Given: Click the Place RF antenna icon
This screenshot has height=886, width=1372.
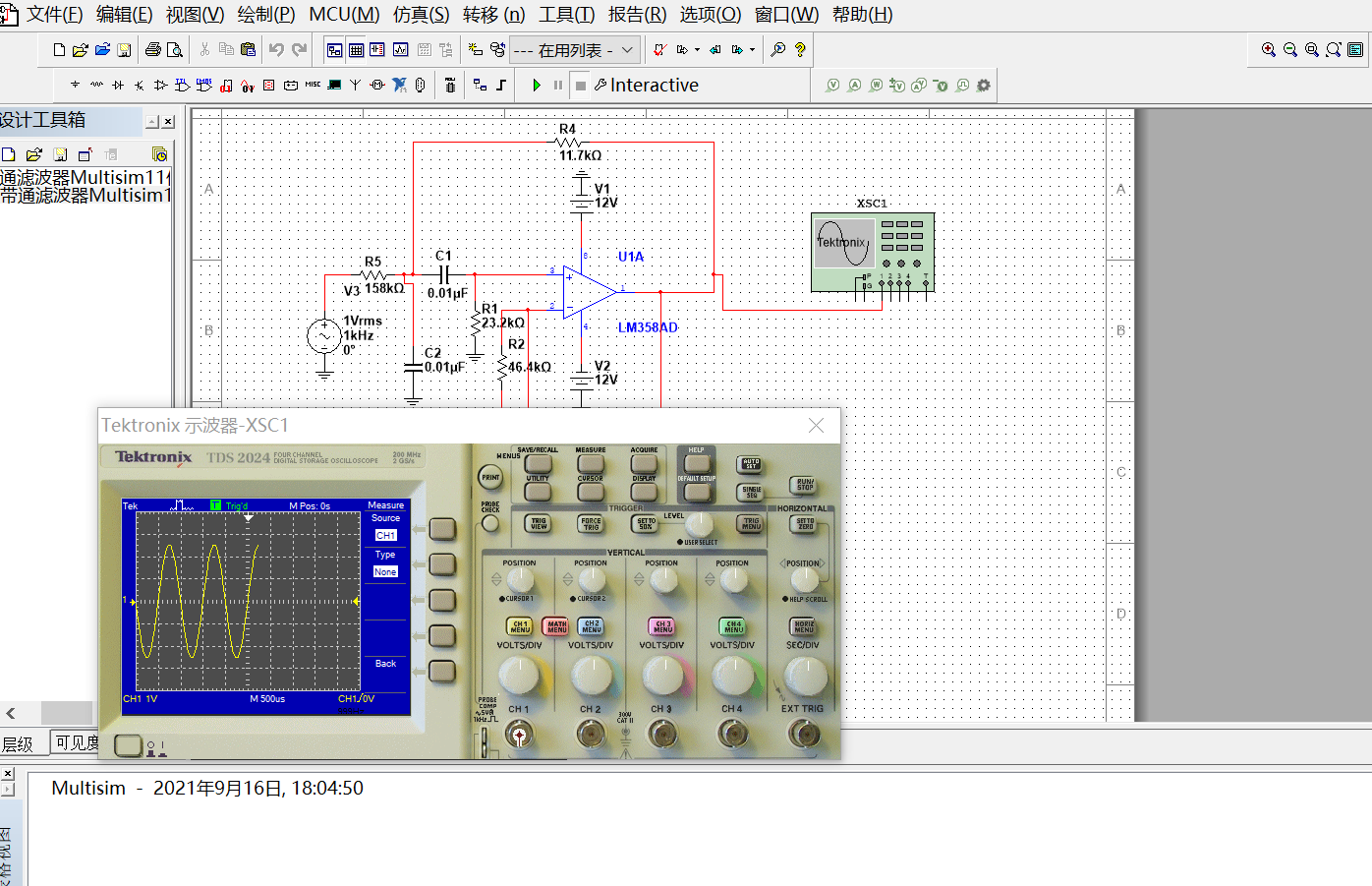Looking at the screenshot, I should (356, 86).
